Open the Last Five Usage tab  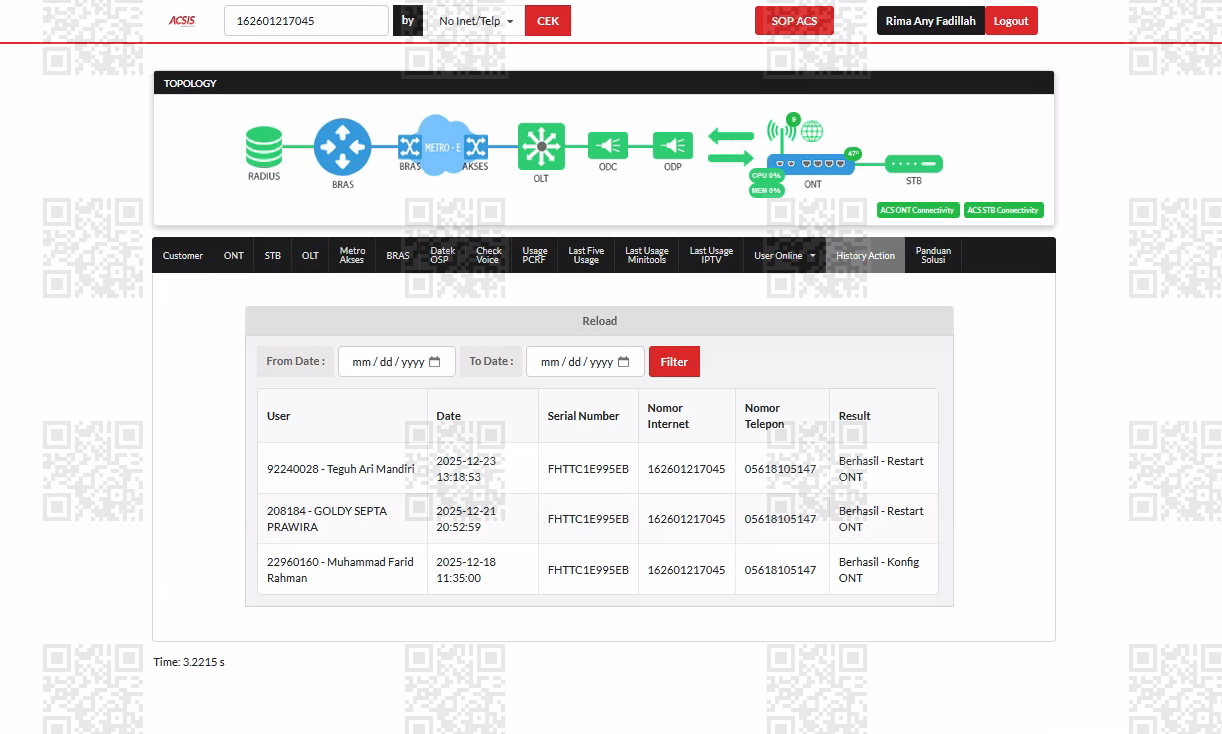[x=586, y=256]
